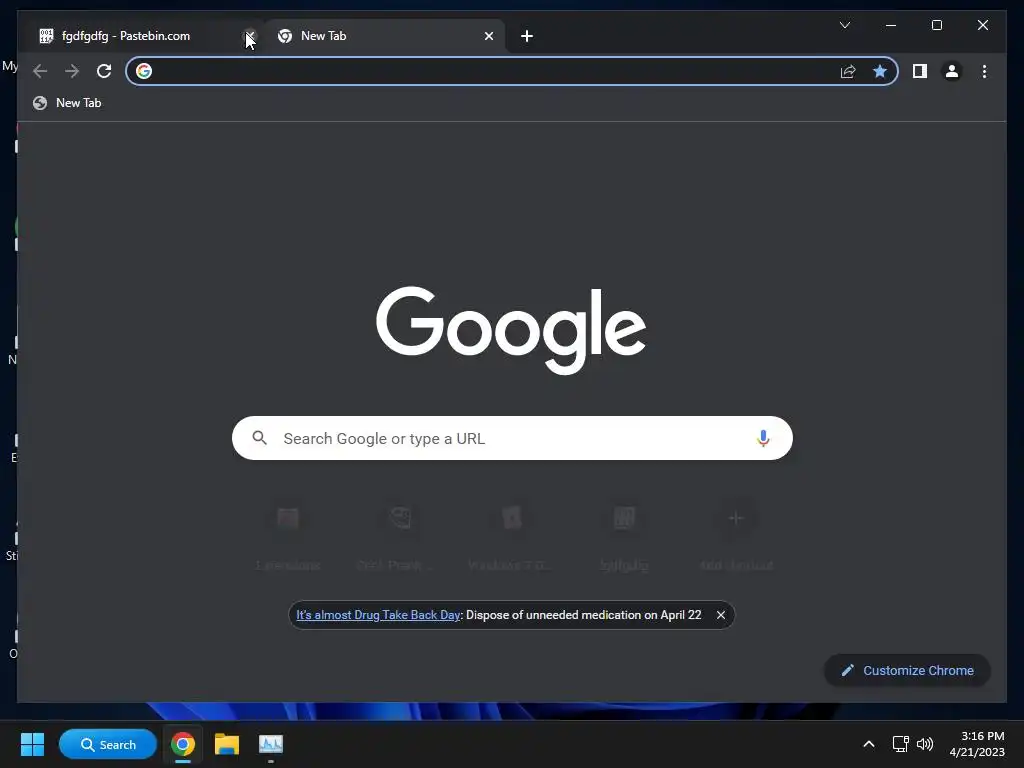Open the performance monitor taskbar icon
Screen dimensions: 1024x768
click(x=270, y=744)
